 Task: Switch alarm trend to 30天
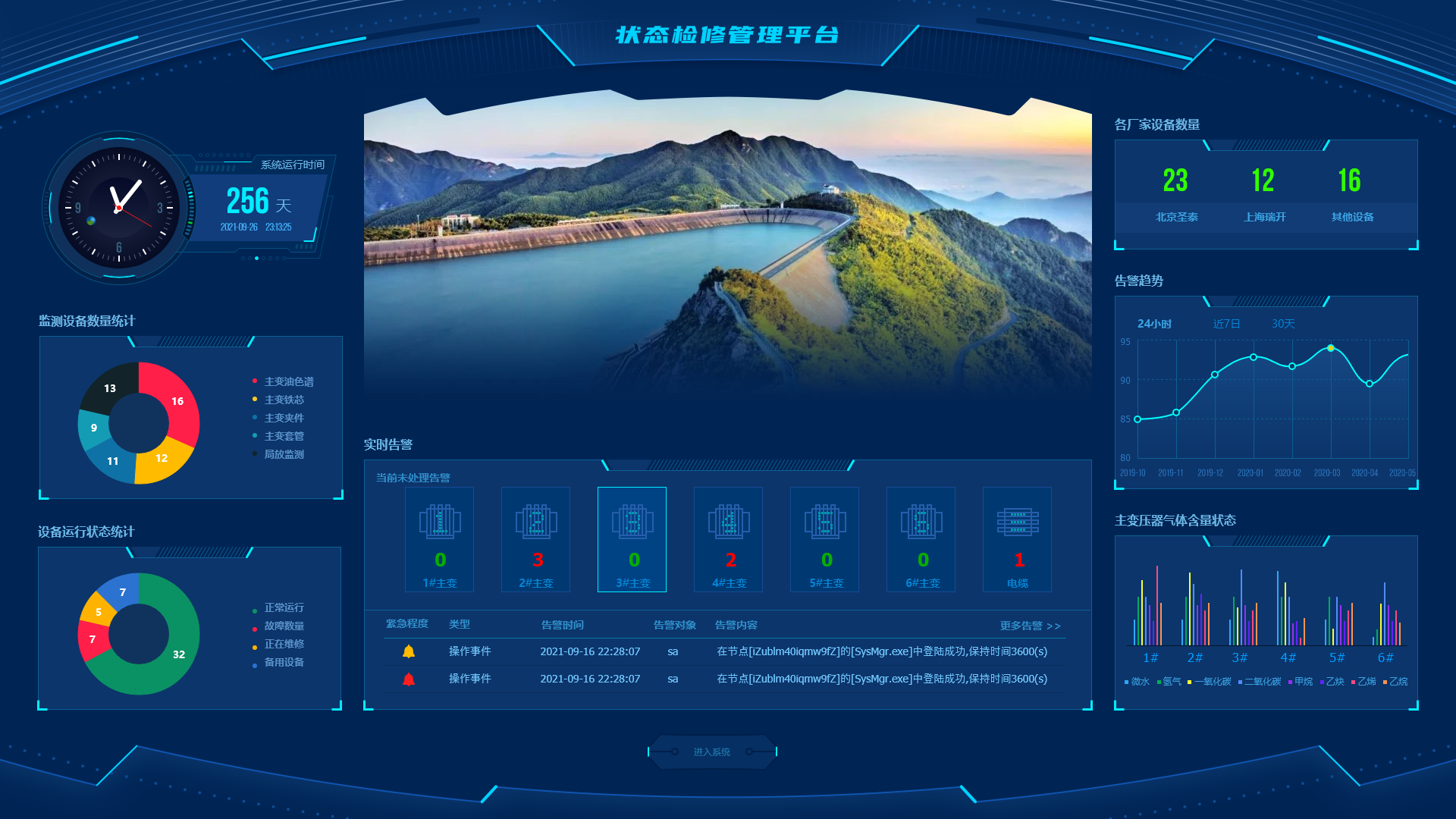(1283, 324)
